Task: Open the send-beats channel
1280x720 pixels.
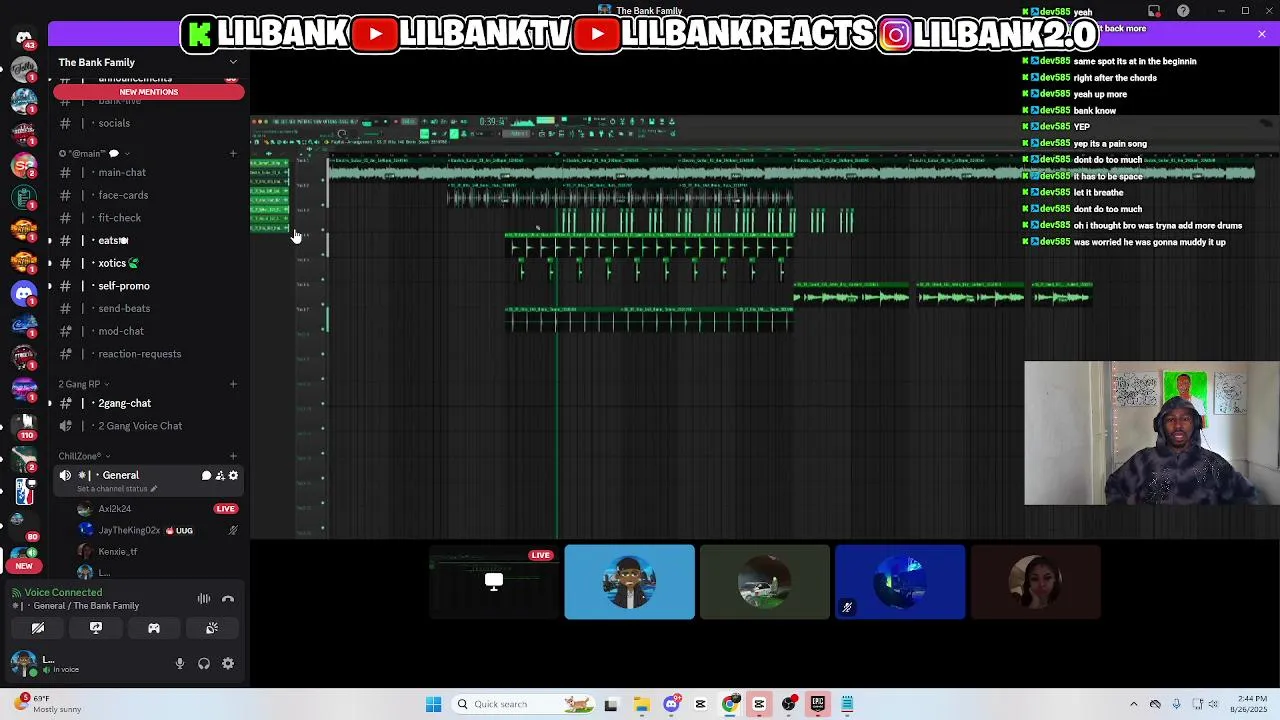Action: pos(148,308)
